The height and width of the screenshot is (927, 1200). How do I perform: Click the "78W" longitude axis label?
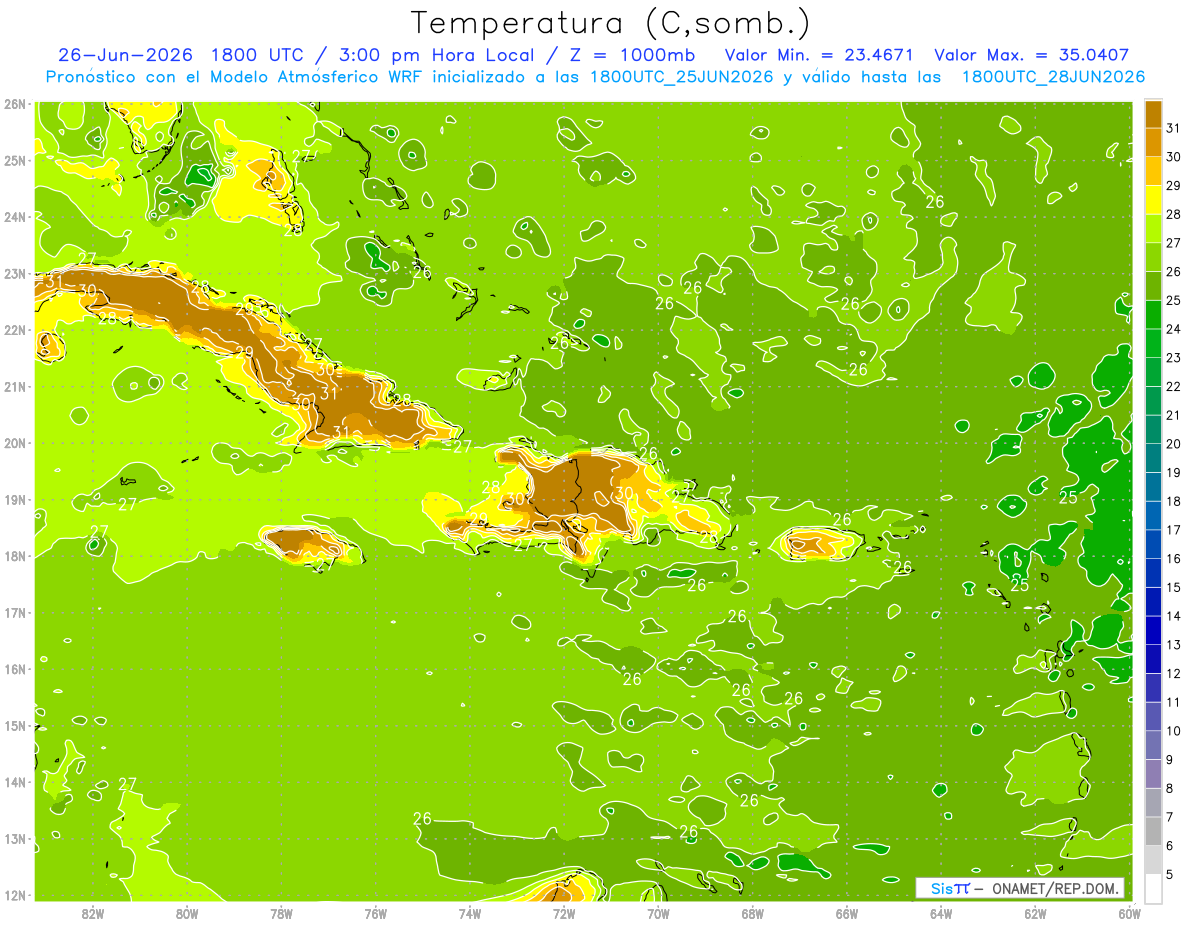tap(281, 912)
